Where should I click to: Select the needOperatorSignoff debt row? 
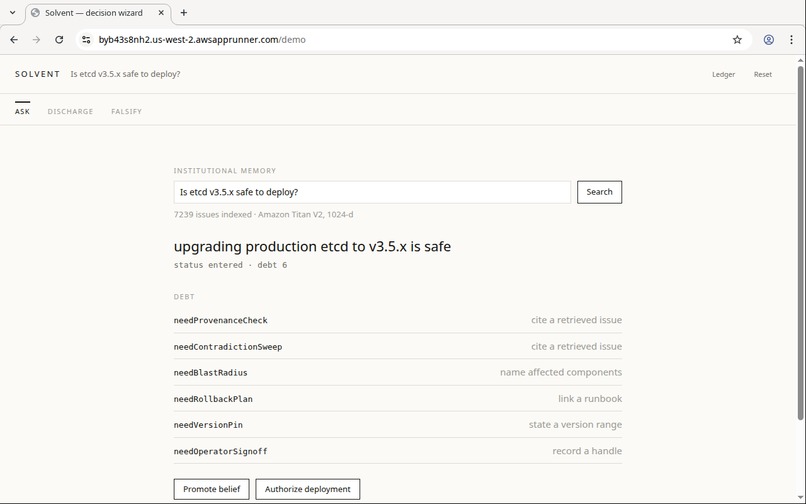[x=398, y=451]
